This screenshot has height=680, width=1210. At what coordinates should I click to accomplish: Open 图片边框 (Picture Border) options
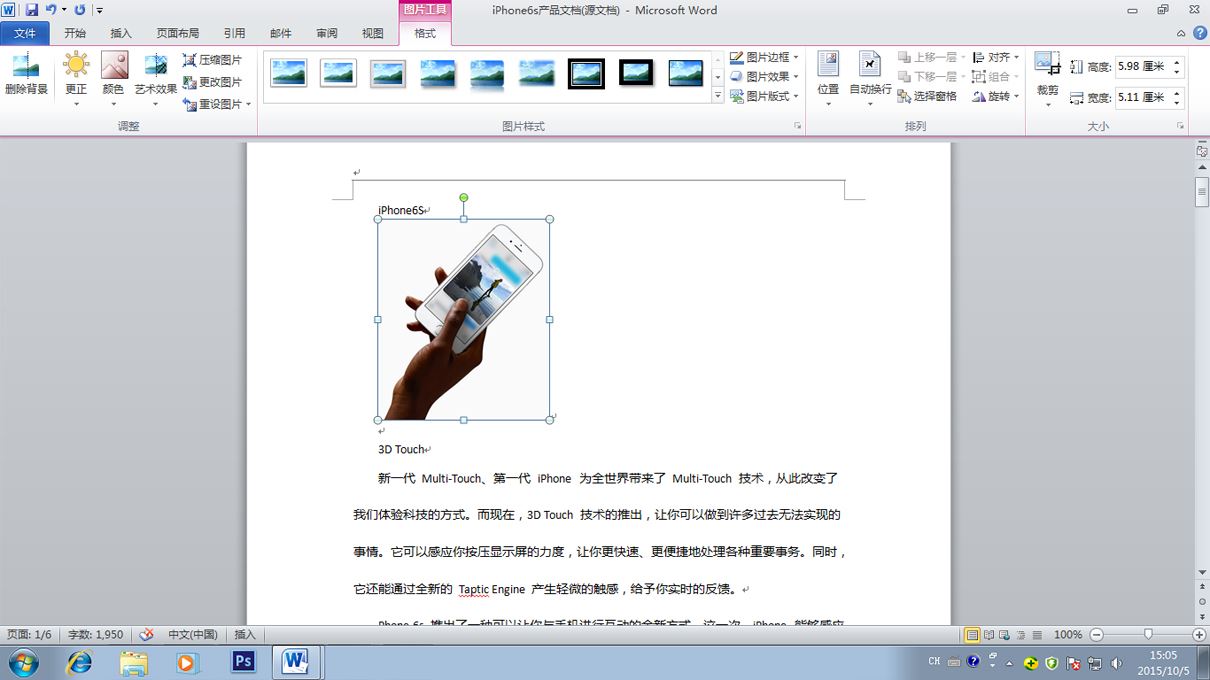pos(764,57)
